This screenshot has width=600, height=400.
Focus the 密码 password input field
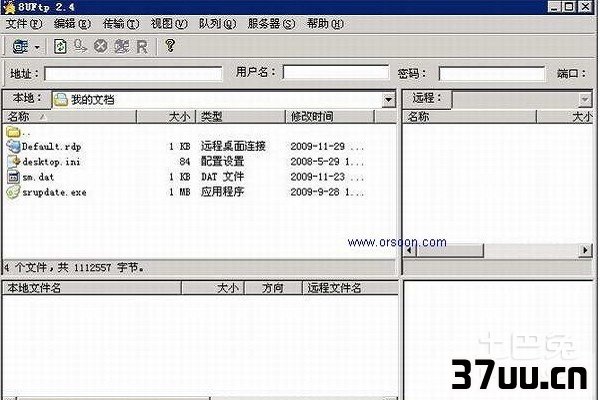pyautogui.click(x=491, y=73)
